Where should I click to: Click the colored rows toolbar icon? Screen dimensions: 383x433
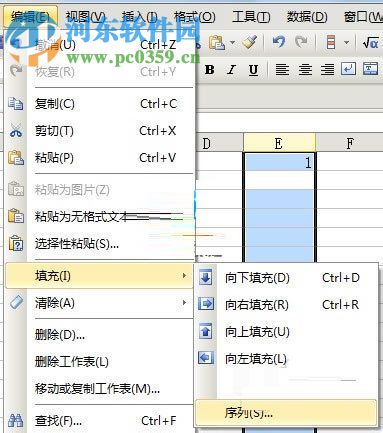(x=331, y=42)
